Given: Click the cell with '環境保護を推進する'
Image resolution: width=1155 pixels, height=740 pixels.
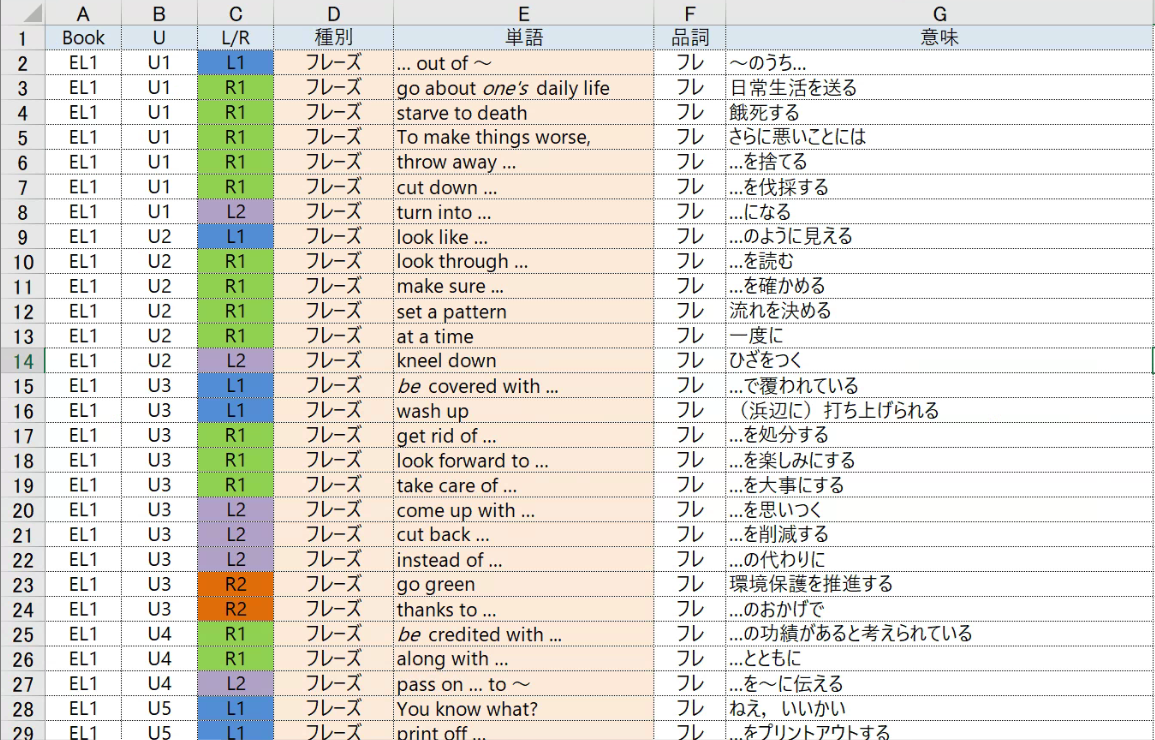Looking at the screenshot, I should [939, 585].
